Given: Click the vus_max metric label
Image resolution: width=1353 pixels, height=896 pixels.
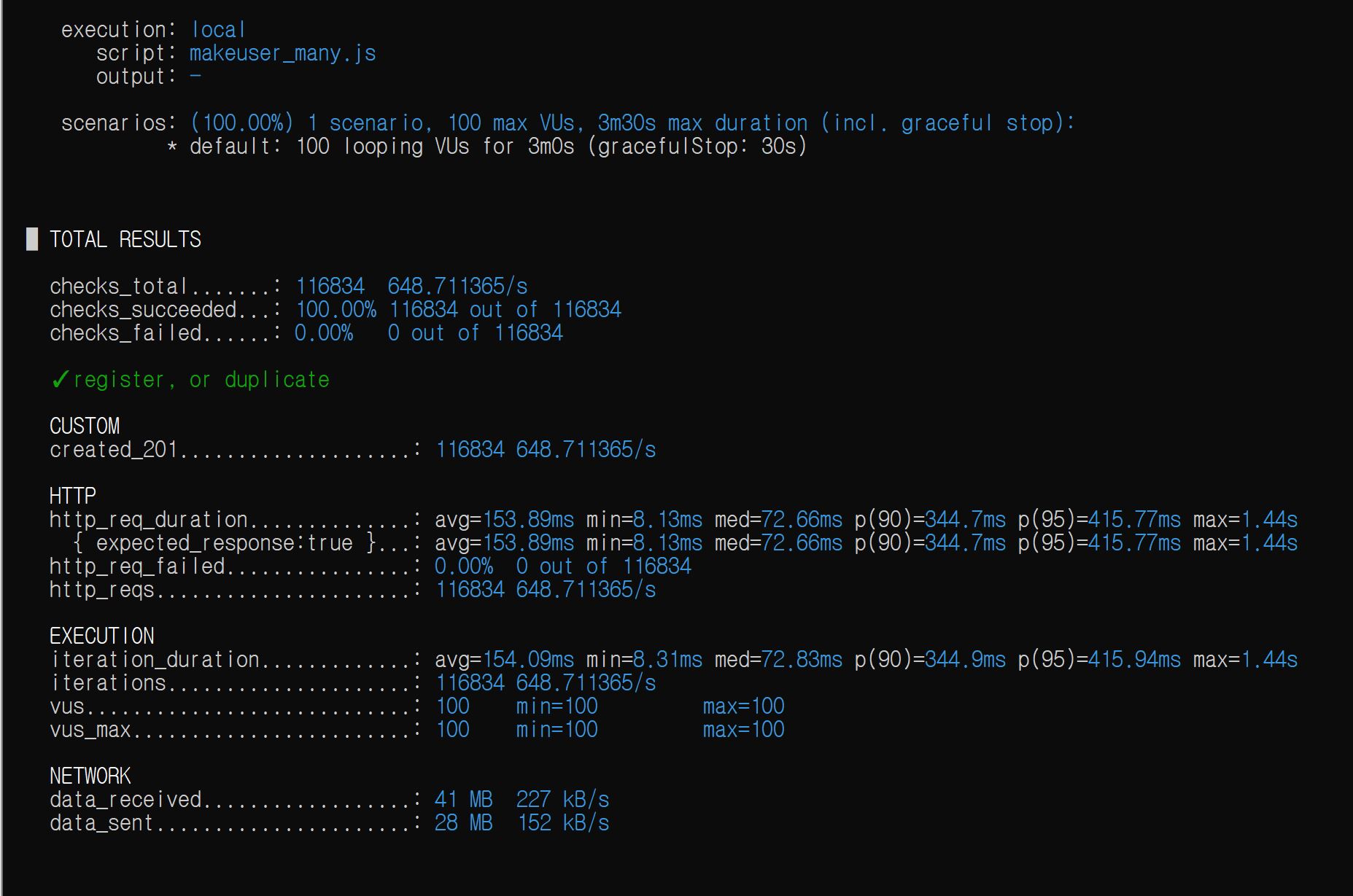Looking at the screenshot, I should (x=90, y=730).
